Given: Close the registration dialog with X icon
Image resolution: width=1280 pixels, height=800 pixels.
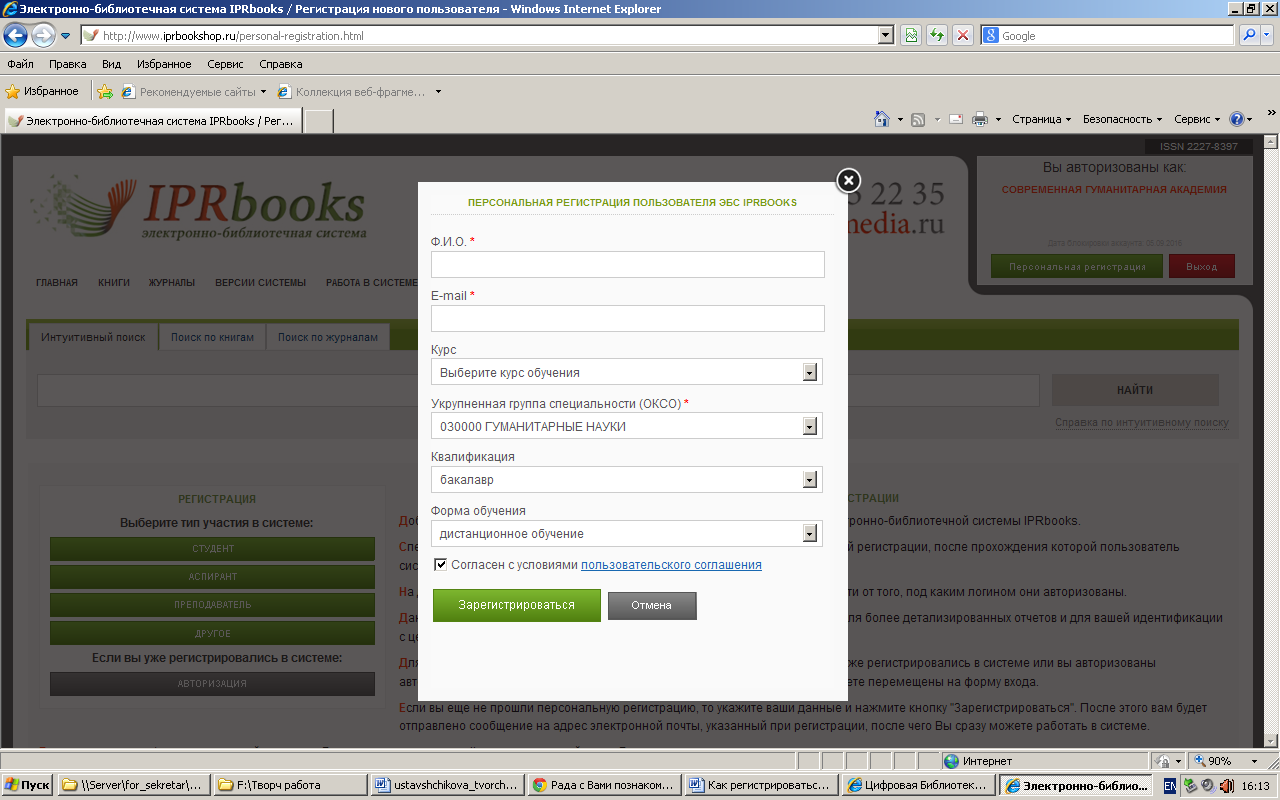Looking at the screenshot, I should pyautogui.click(x=848, y=180).
